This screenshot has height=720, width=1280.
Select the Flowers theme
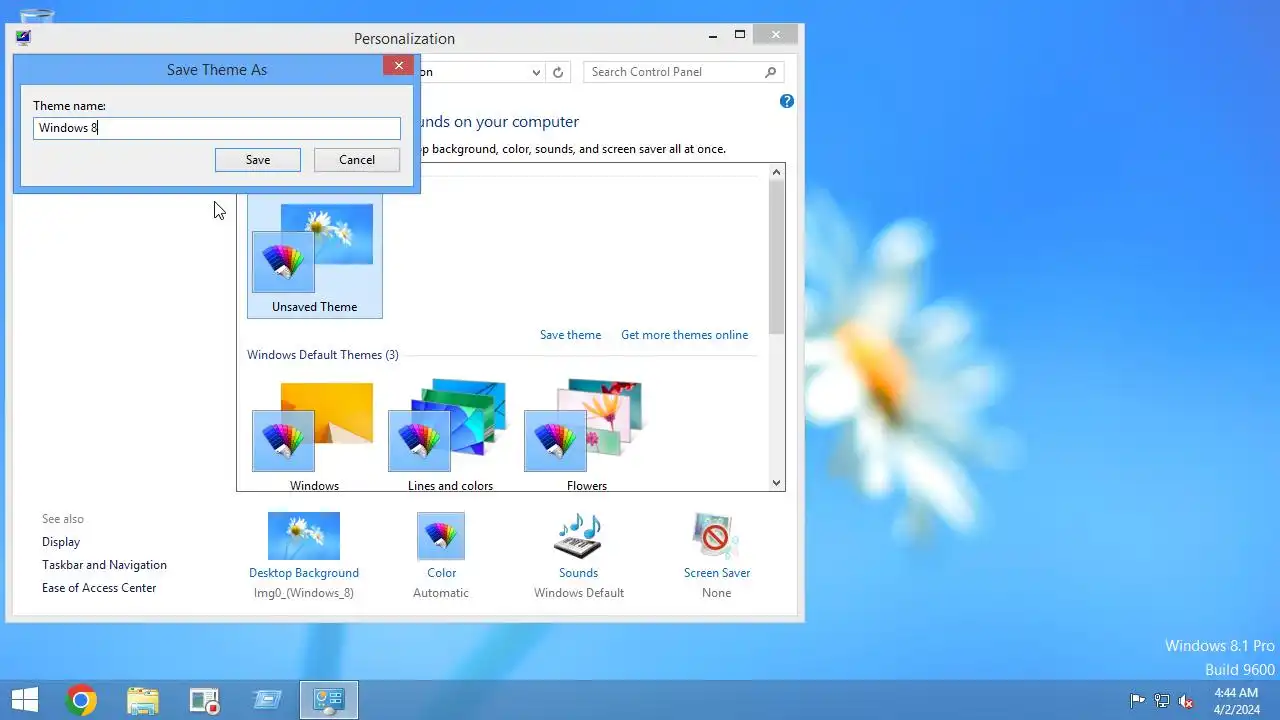(586, 435)
